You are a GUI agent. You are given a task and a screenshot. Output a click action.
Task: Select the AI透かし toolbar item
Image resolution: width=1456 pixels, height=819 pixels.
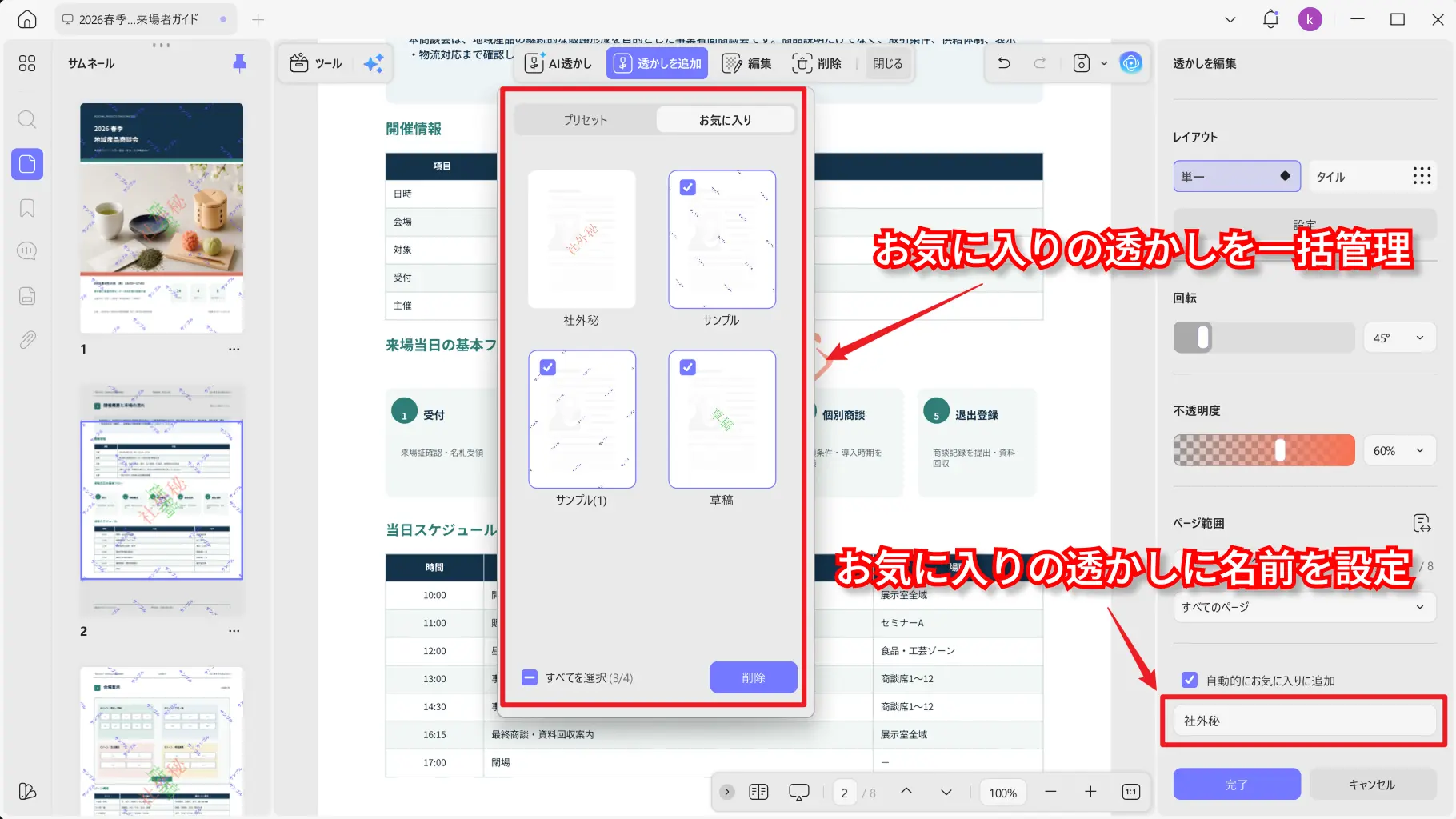click(x=558, y=63)
